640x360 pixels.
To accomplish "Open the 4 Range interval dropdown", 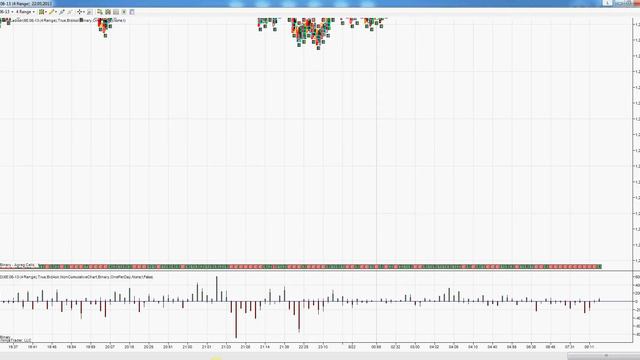I will 25,12.
